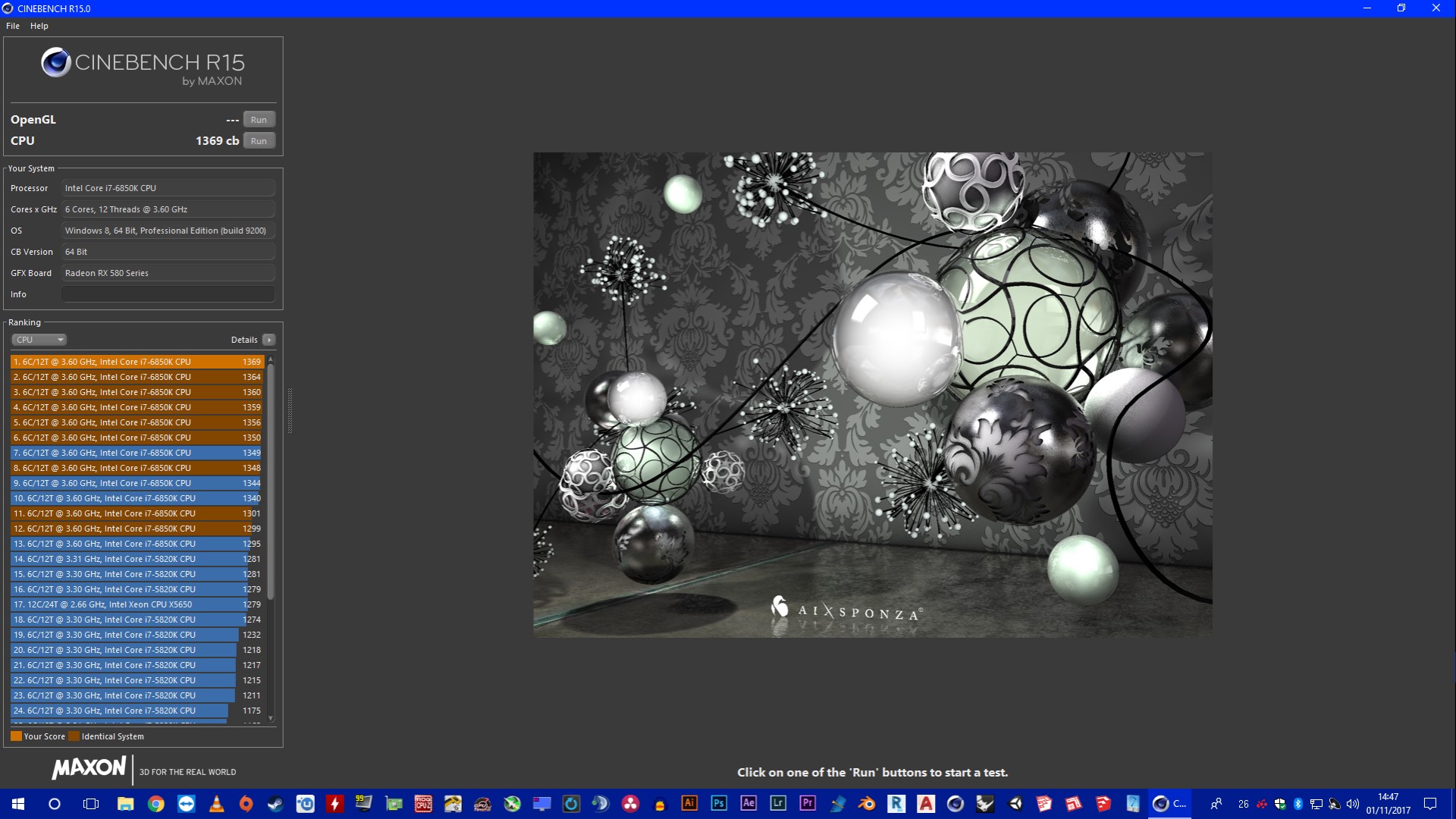Run the OpenGL benchmark test
The height and width of the screenshot is (819, 1456).
(259, 120)
